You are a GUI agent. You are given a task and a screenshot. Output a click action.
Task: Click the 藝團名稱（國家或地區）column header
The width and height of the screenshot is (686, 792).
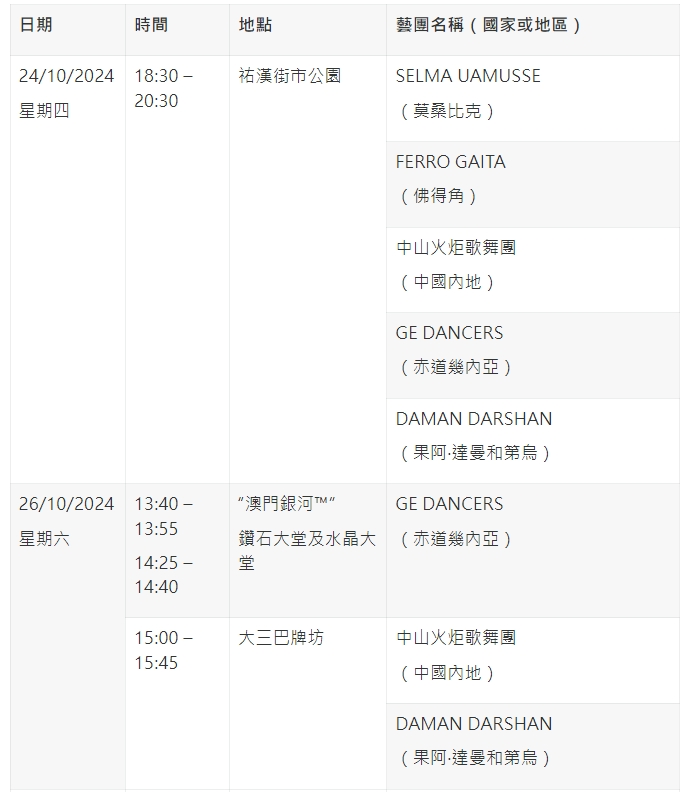tap(533, 30)
